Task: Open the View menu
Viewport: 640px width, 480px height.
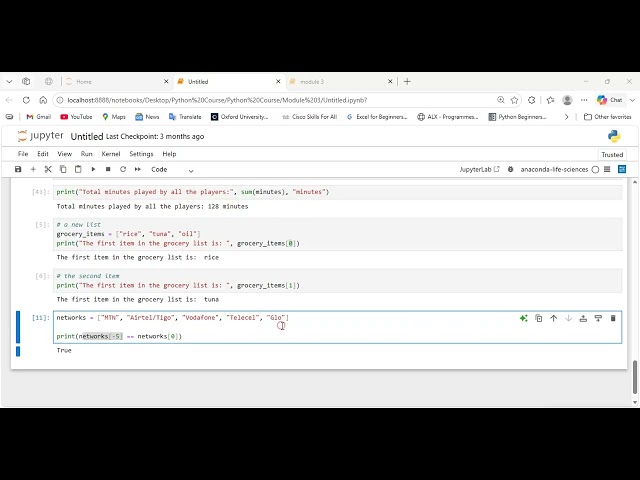Action: [64, 154]
